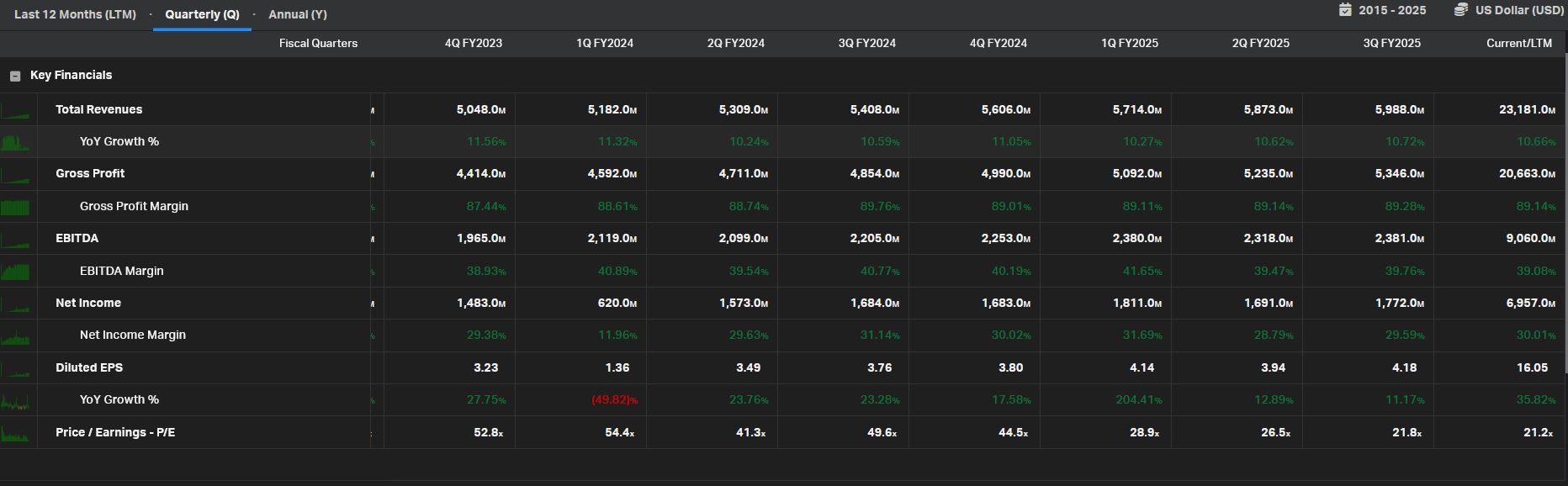Open Net Income sparkline chart icon
The height and width of the screenshot is (486, 1568).
coord(15,303)
